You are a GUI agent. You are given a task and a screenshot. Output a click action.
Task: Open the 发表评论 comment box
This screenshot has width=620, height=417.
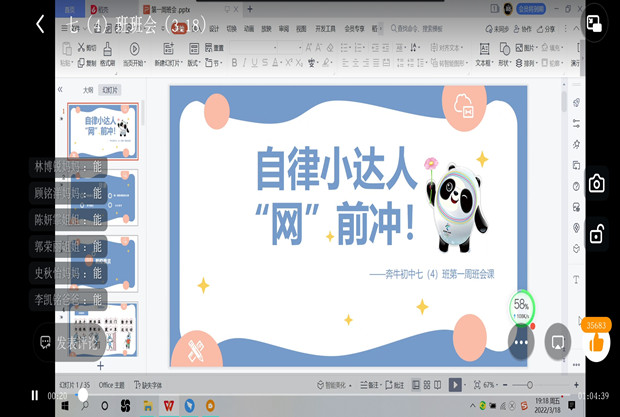[69, 342]
